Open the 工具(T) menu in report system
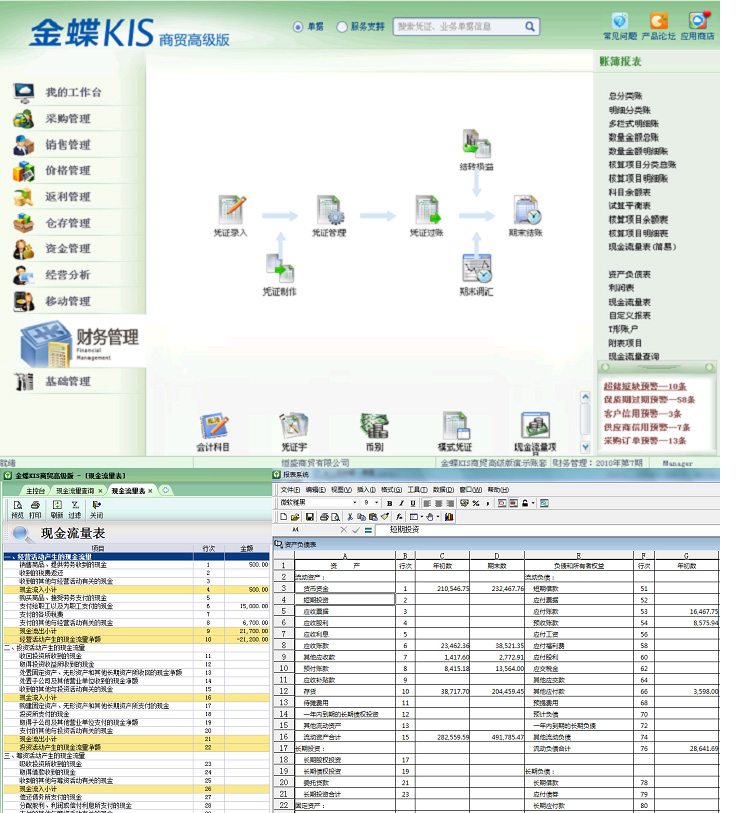 point(418,490)
